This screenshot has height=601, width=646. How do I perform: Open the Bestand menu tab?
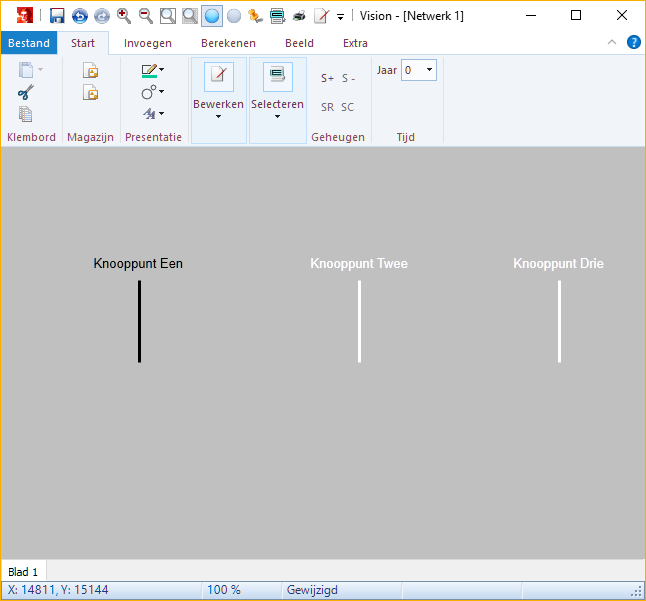[x=28, y=43]
